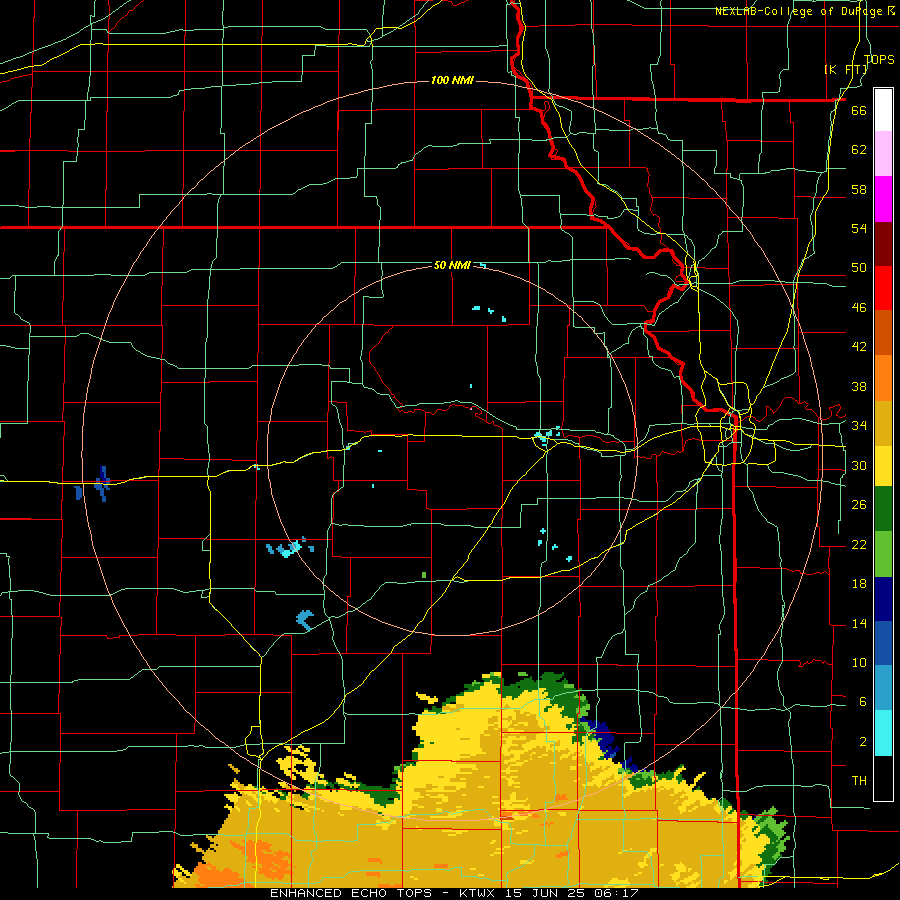This screenshot has width=900, height=900.
Task: Select the cyan legend swatch
Action: (x=883, y=733)
